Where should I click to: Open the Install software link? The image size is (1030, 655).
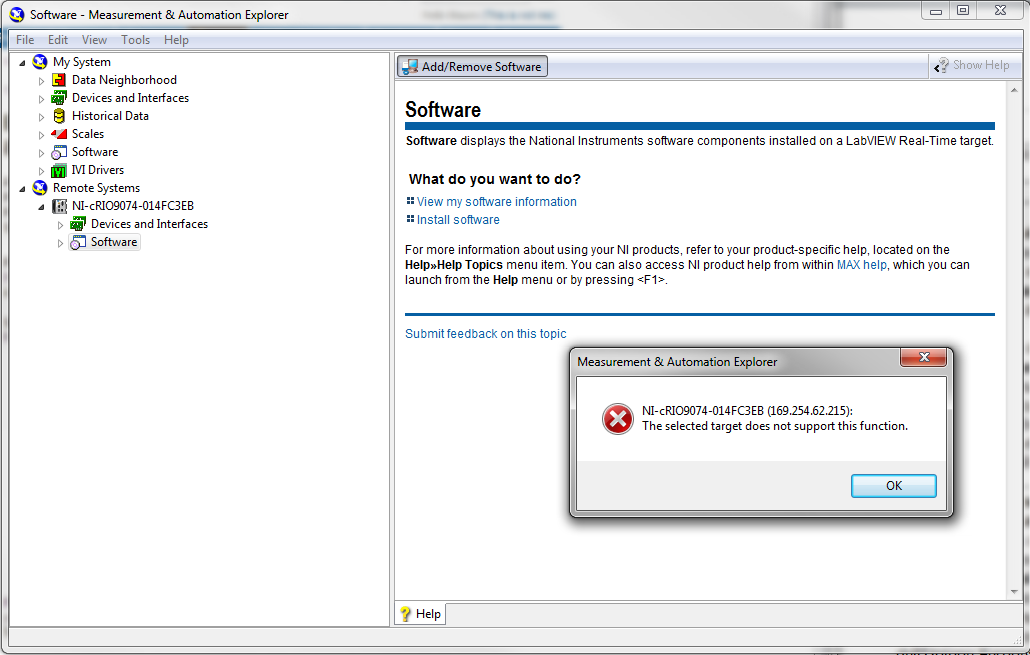click(x=458, y=219)
